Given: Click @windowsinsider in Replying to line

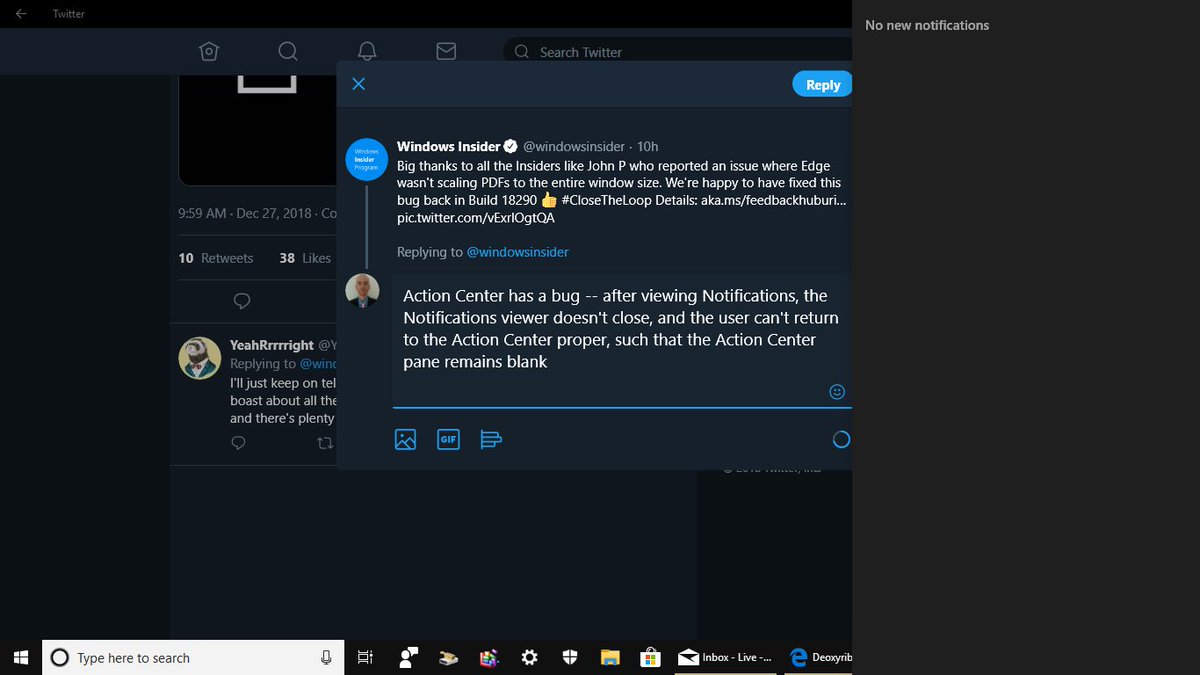Looking at the screenshot, I should coord(517,252).
